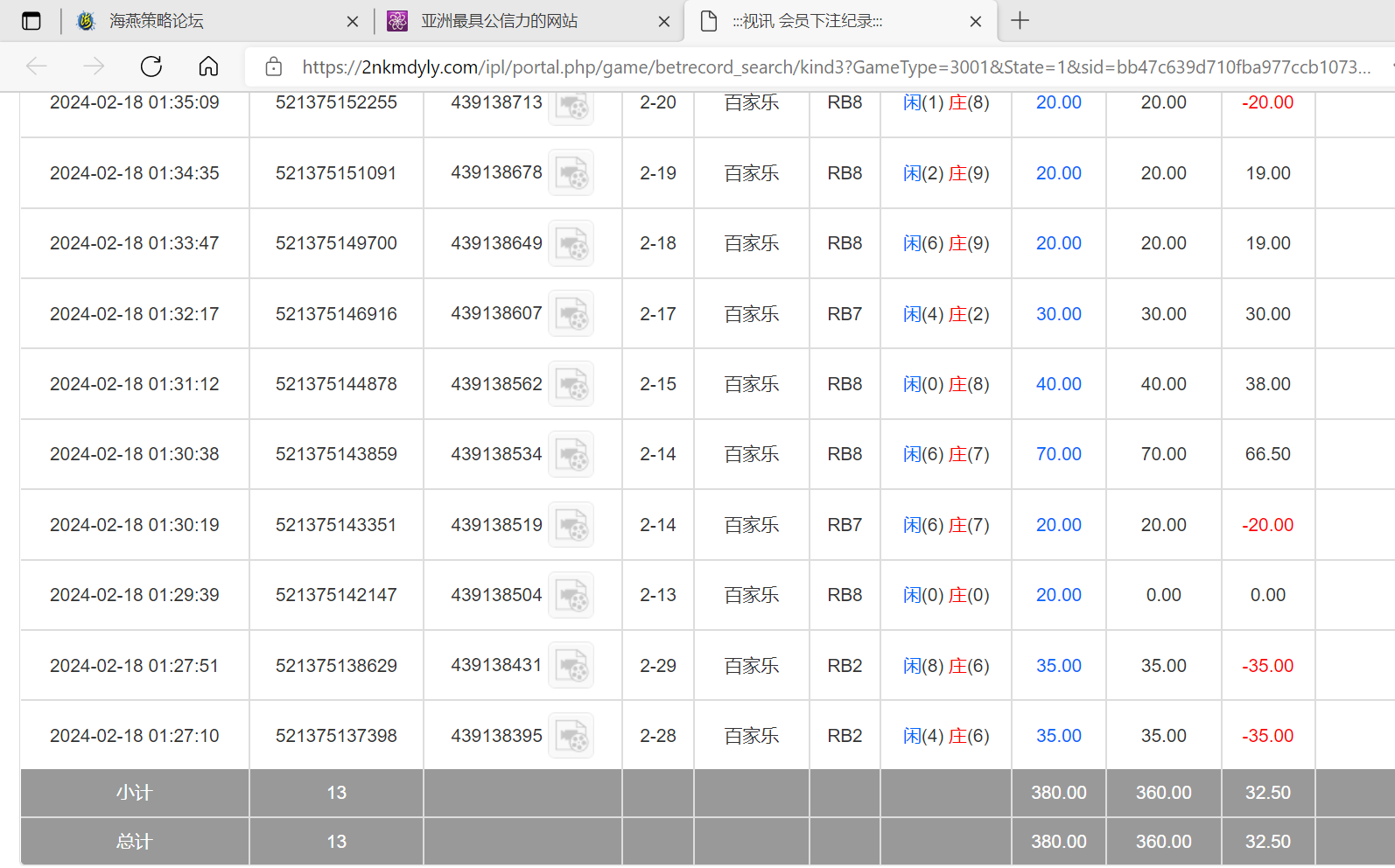The width and height of the screenshot is (1395, 868).
Task: Select timestamp 2024-02-18 01:35:09
Action: (135, 102)
